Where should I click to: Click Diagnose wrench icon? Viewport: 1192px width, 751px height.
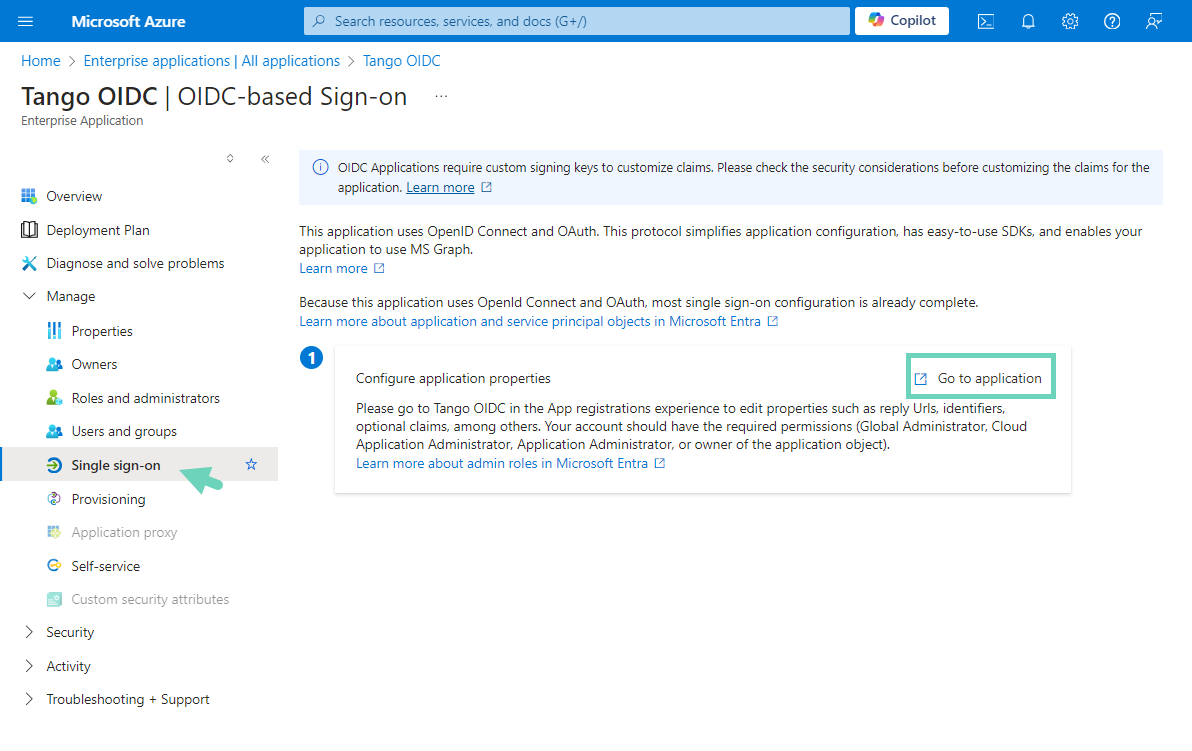29,263
